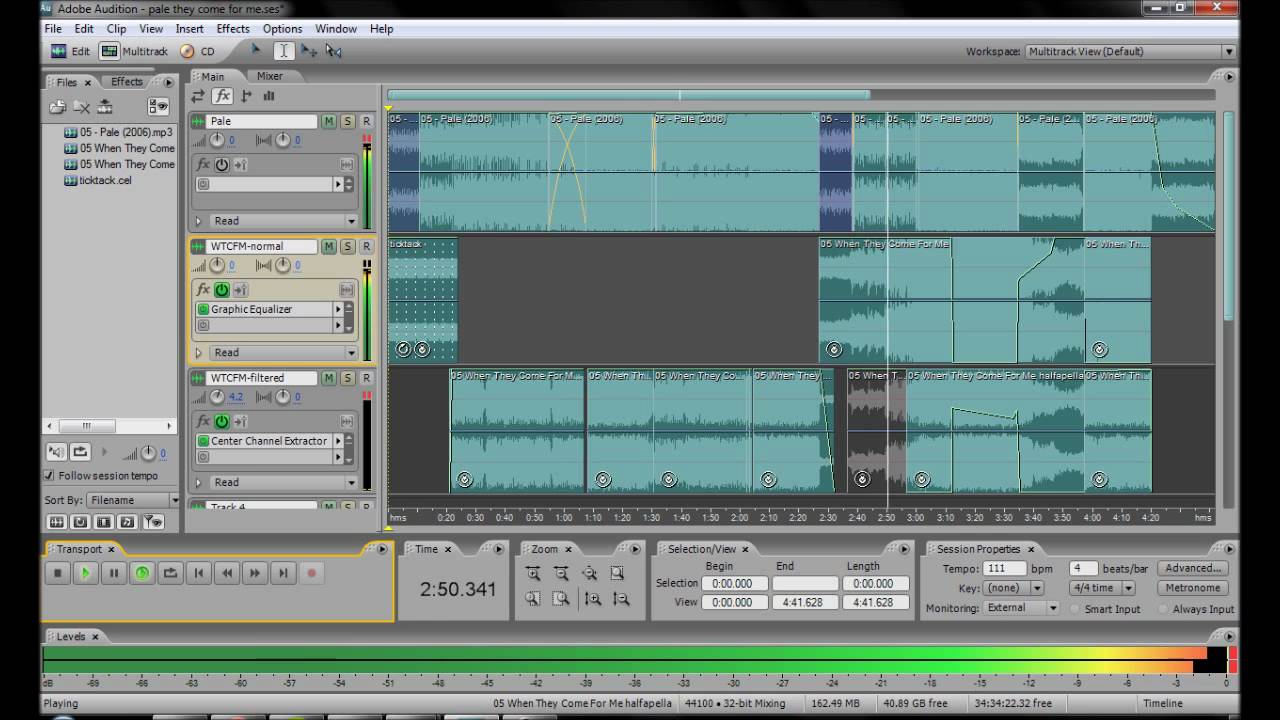Select the ticktack.cel file
Image resolution: width=1280 pixels, height=720 pixels.
[x=98, y=180]
